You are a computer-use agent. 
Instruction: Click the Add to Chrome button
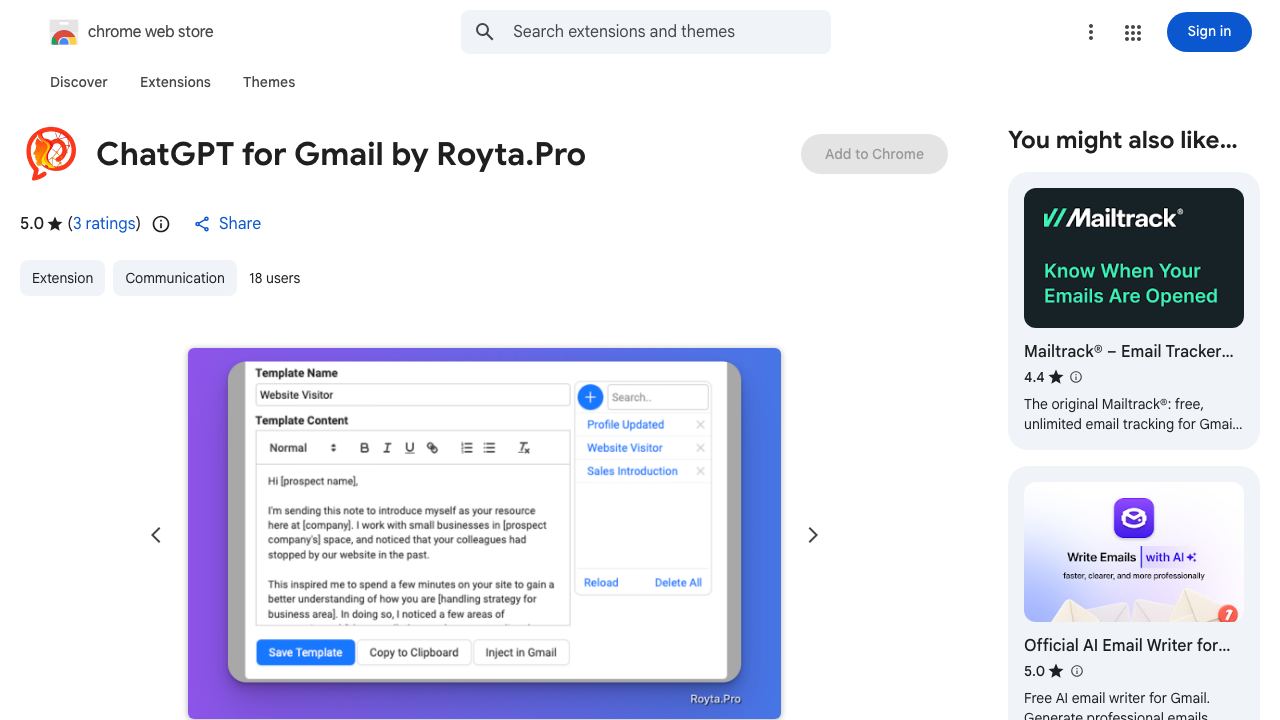coord(874,154)
